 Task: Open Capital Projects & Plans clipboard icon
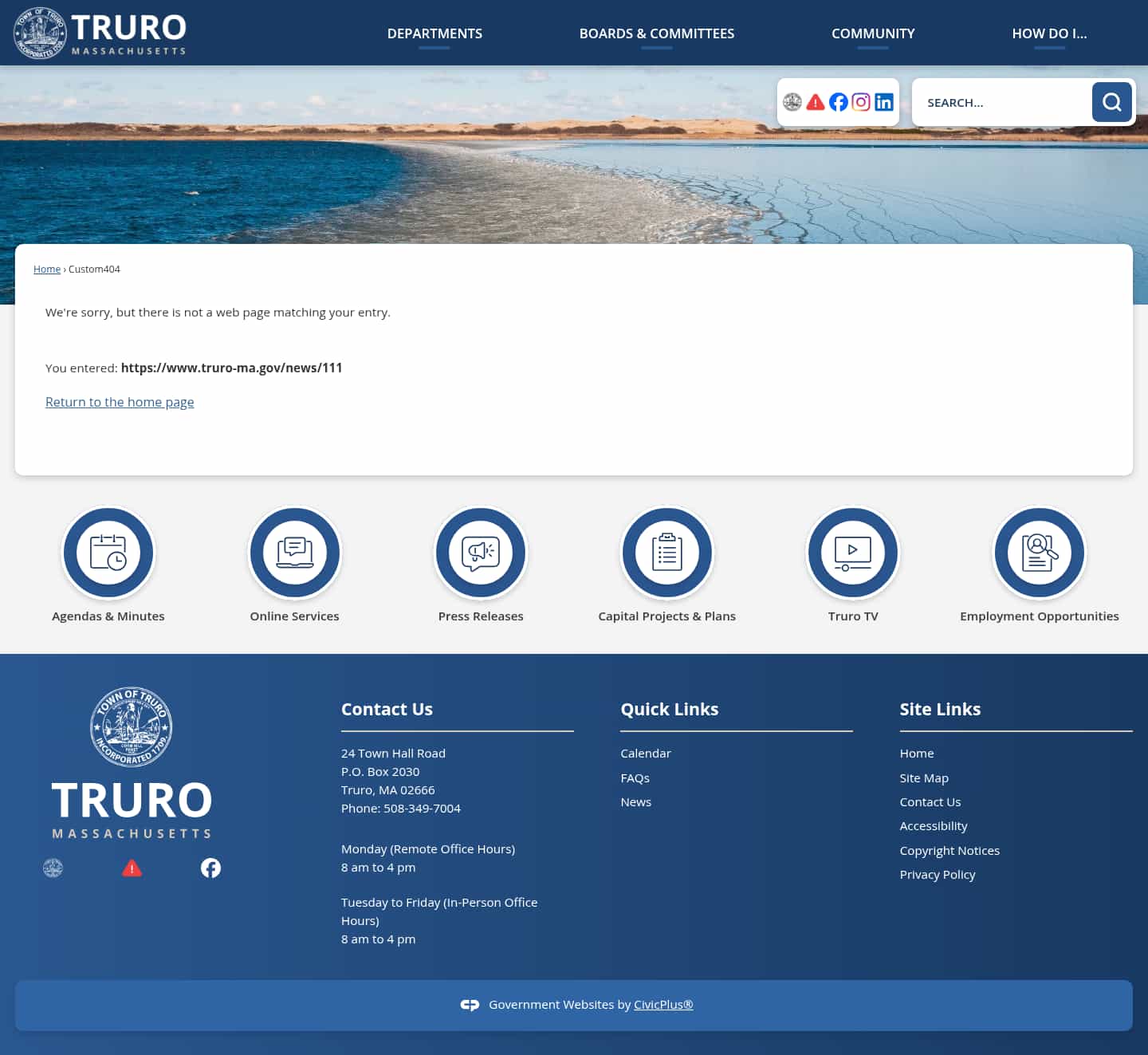pos(667,553)
